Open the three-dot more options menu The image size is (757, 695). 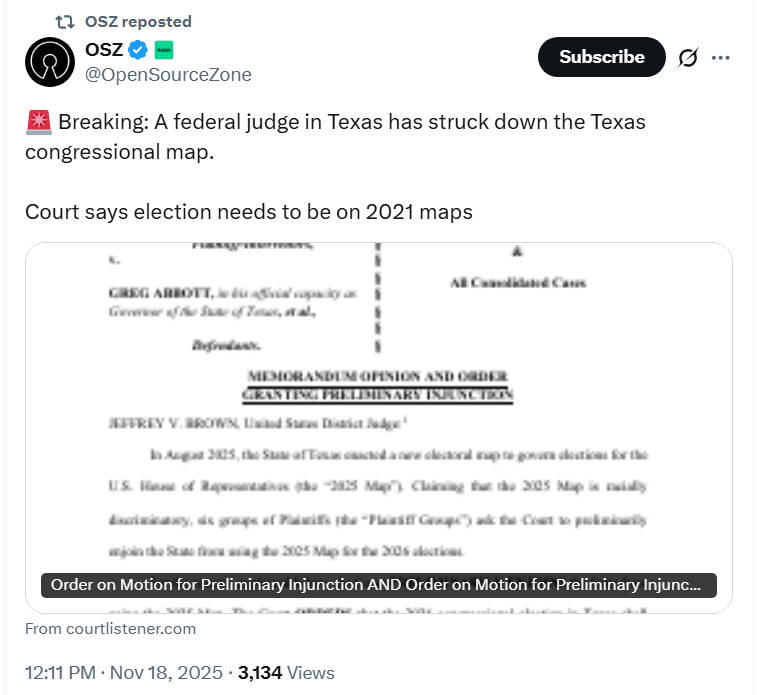pyautogui.click(x=720, y=58)
